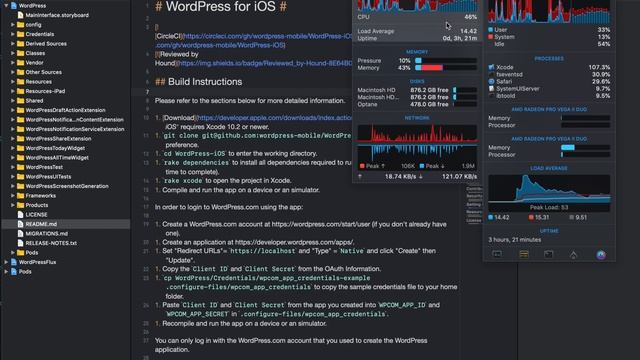Image resolution: width=640 pixels, height=360 pixels.
Task: Click the WordPressFlux project icon
Action: point(14,262)
